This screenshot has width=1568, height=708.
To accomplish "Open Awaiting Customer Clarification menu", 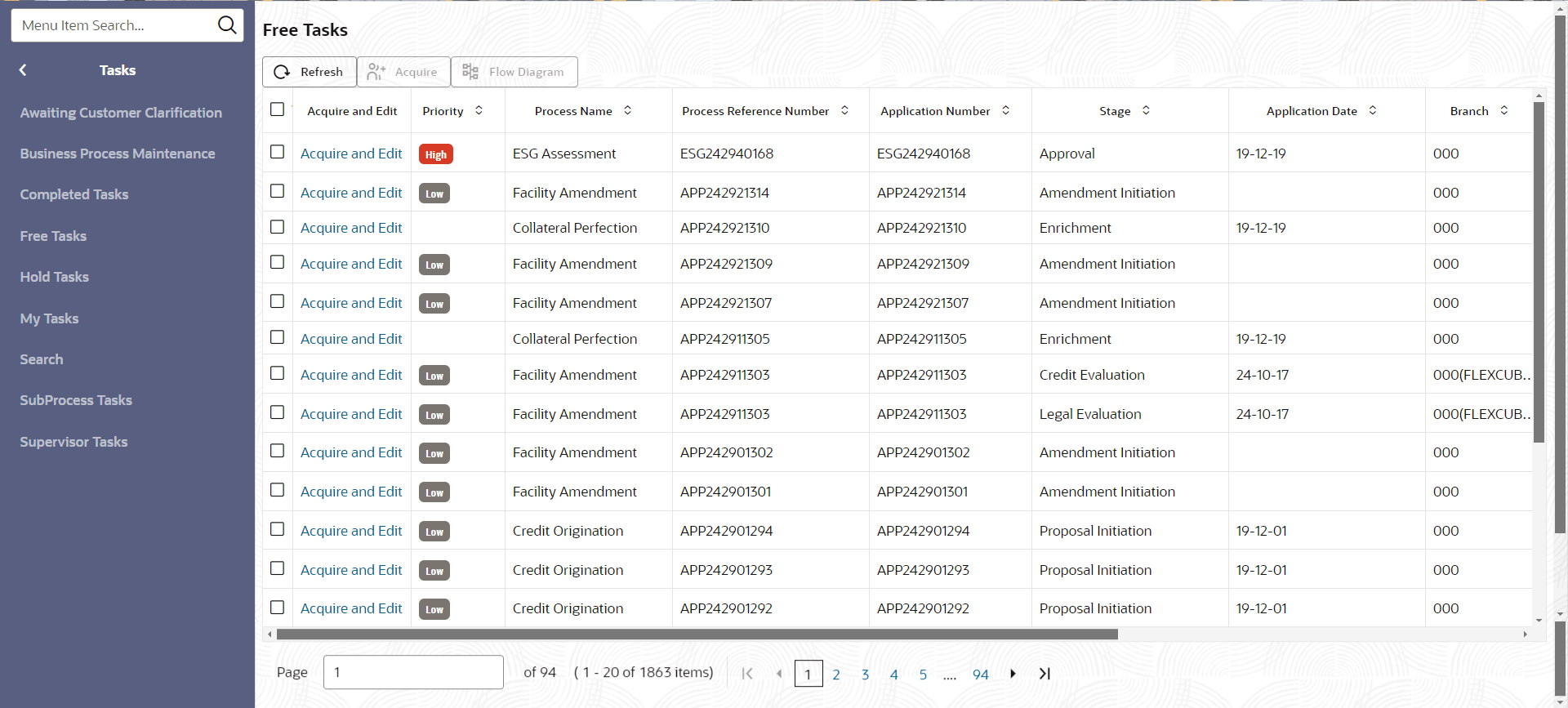I will (x=121, y=113).
